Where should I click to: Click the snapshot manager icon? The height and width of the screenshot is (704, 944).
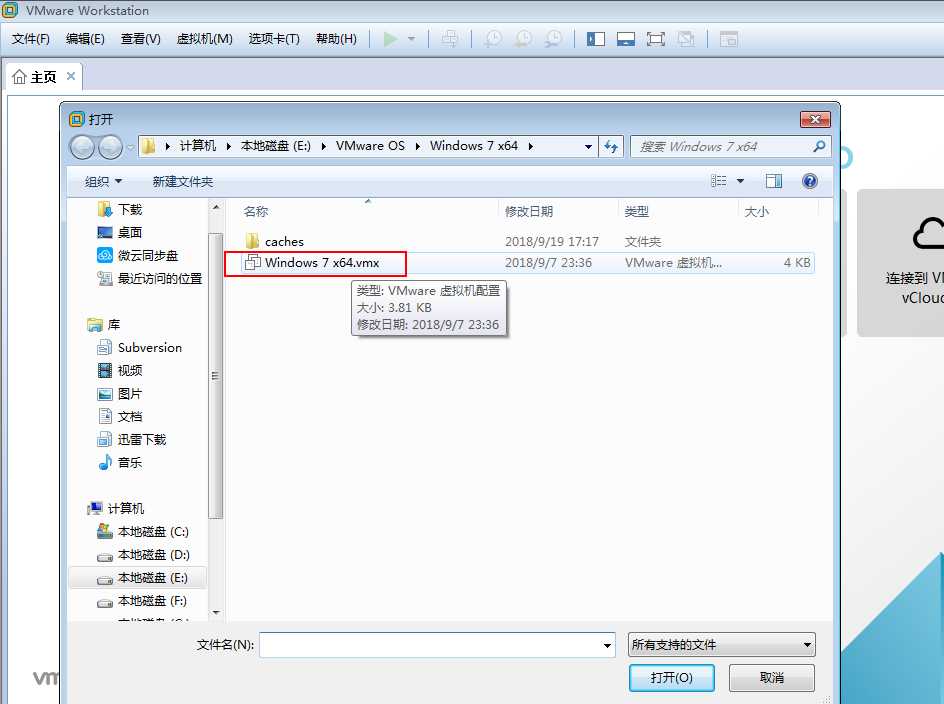[553, 39]
